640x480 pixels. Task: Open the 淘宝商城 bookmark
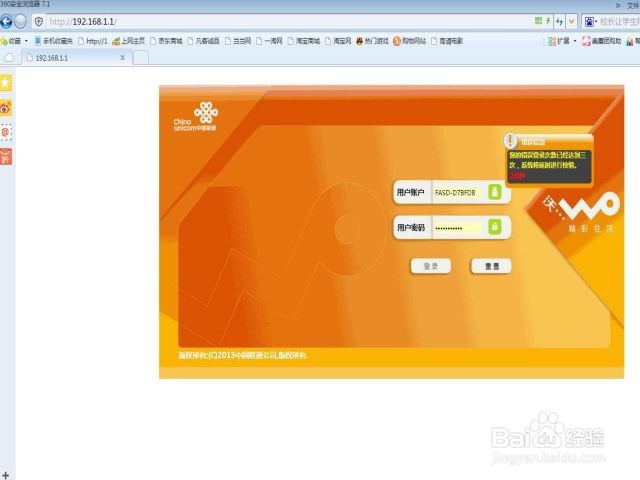304,41
